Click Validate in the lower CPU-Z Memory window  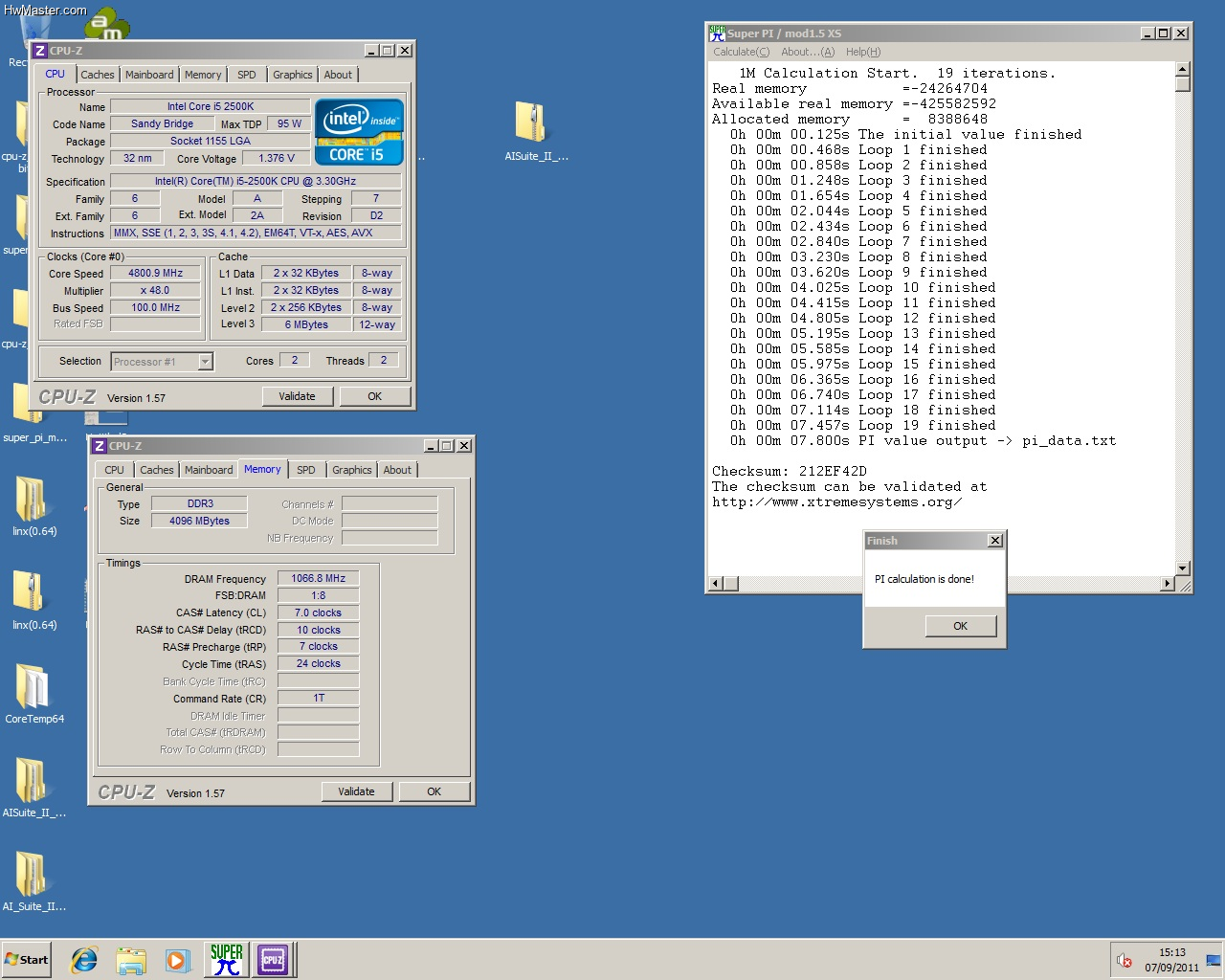(356, 791)
